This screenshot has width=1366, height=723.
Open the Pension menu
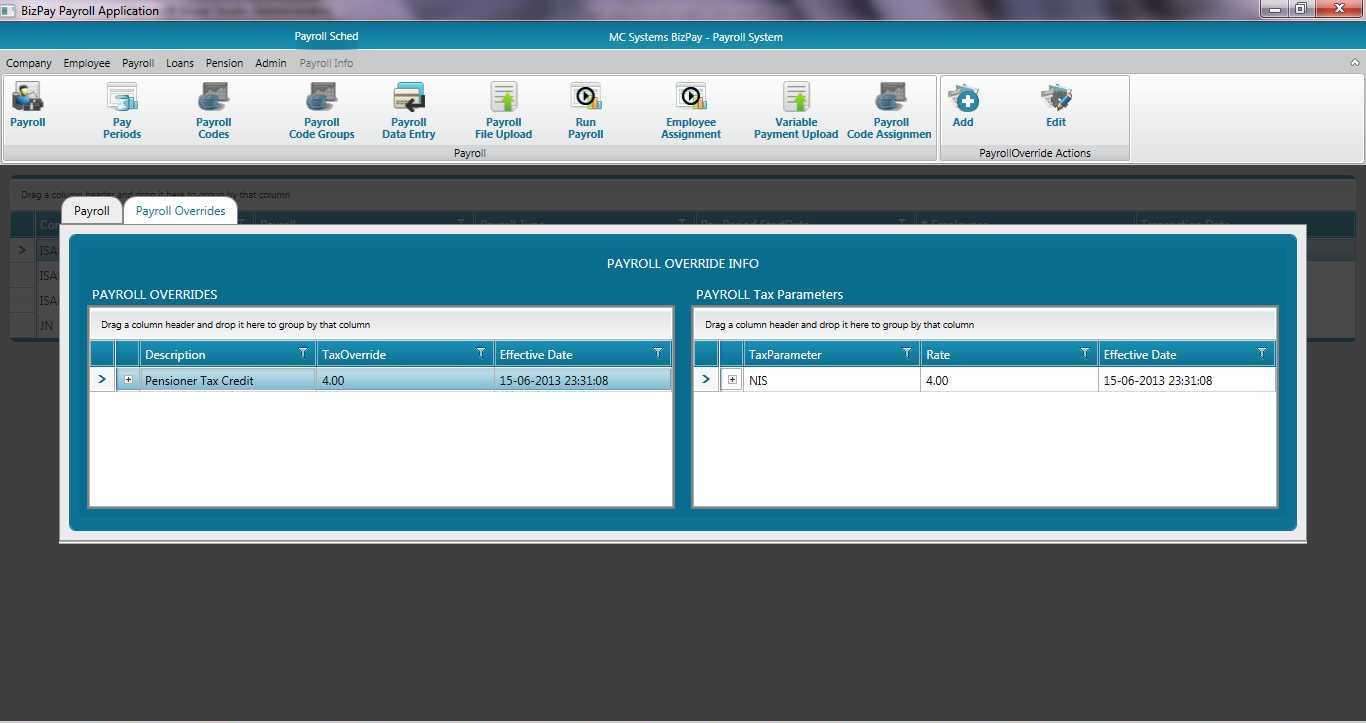click(224, 62)
